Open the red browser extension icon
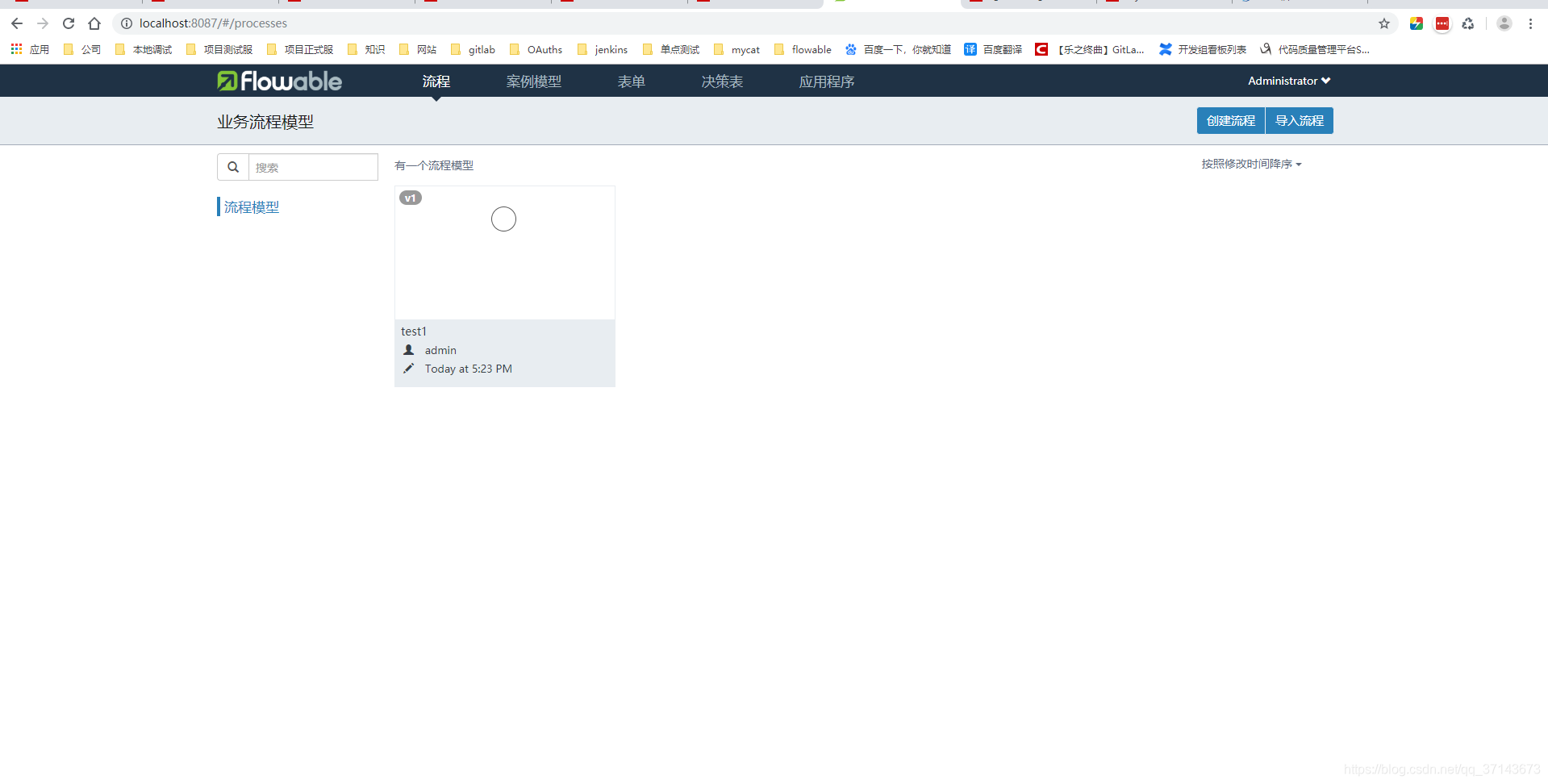 click(x=1442, y=23)
